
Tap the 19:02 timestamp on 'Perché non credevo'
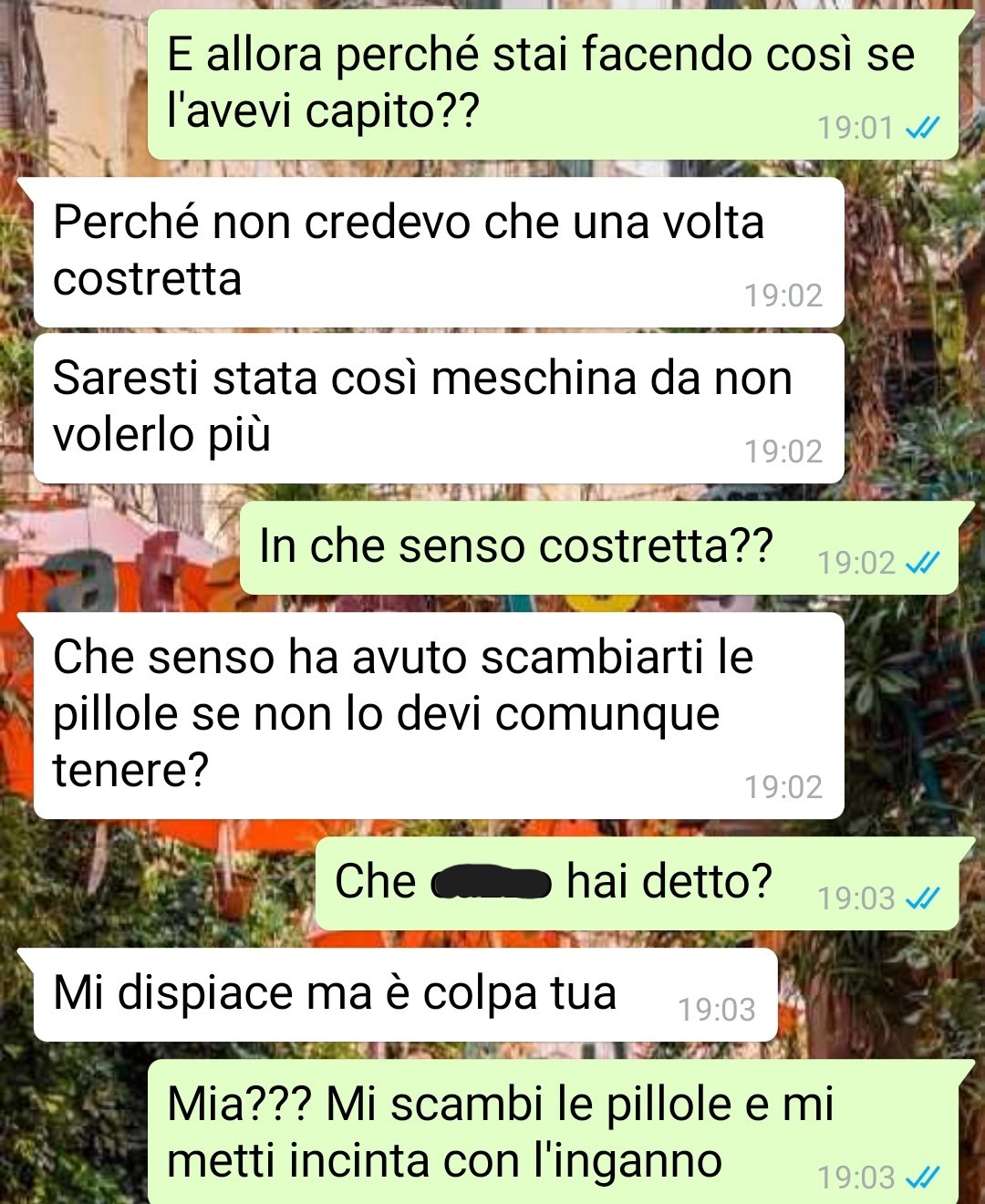[x=783, y=296]
